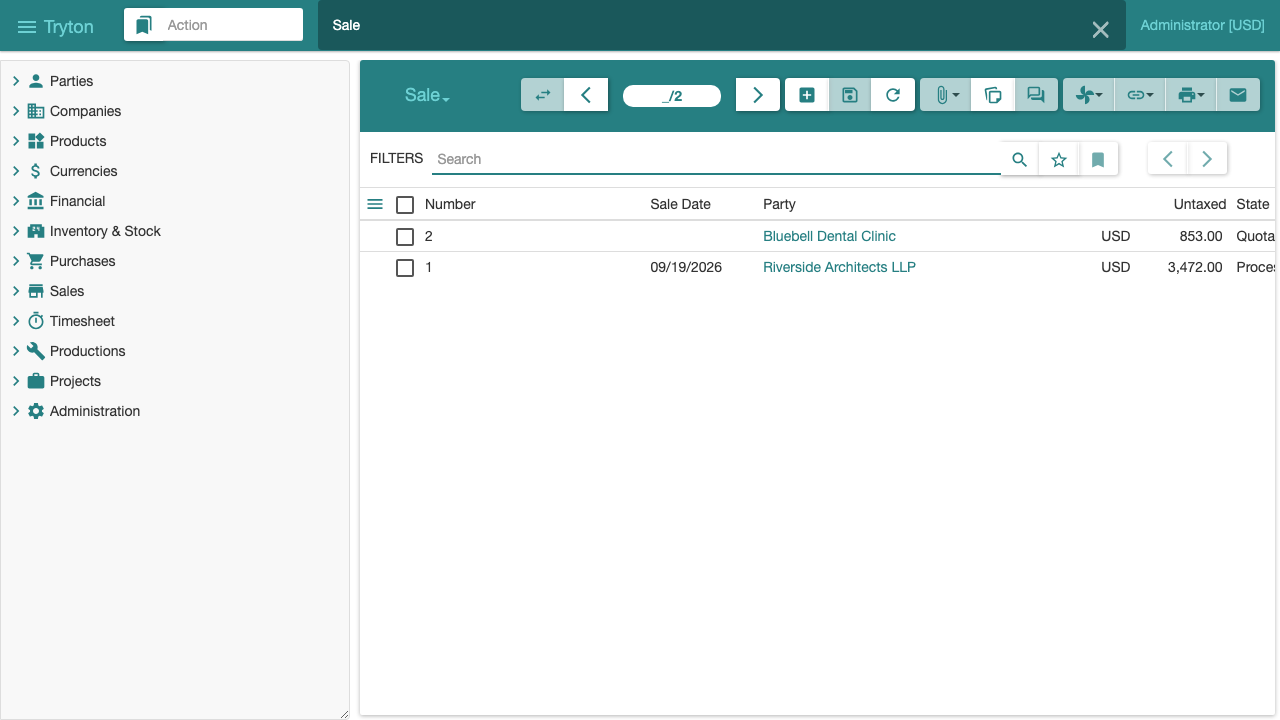The height and width of the screenshot is (720, 1280).
Task: Open the Print icon menu
Action: [x=1191, y=95]
